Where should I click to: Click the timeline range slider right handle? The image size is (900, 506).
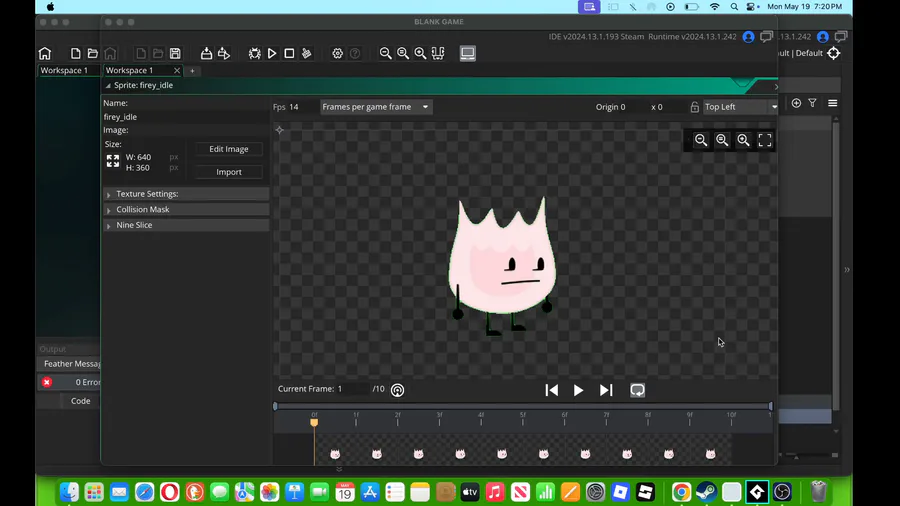(770, 406)
